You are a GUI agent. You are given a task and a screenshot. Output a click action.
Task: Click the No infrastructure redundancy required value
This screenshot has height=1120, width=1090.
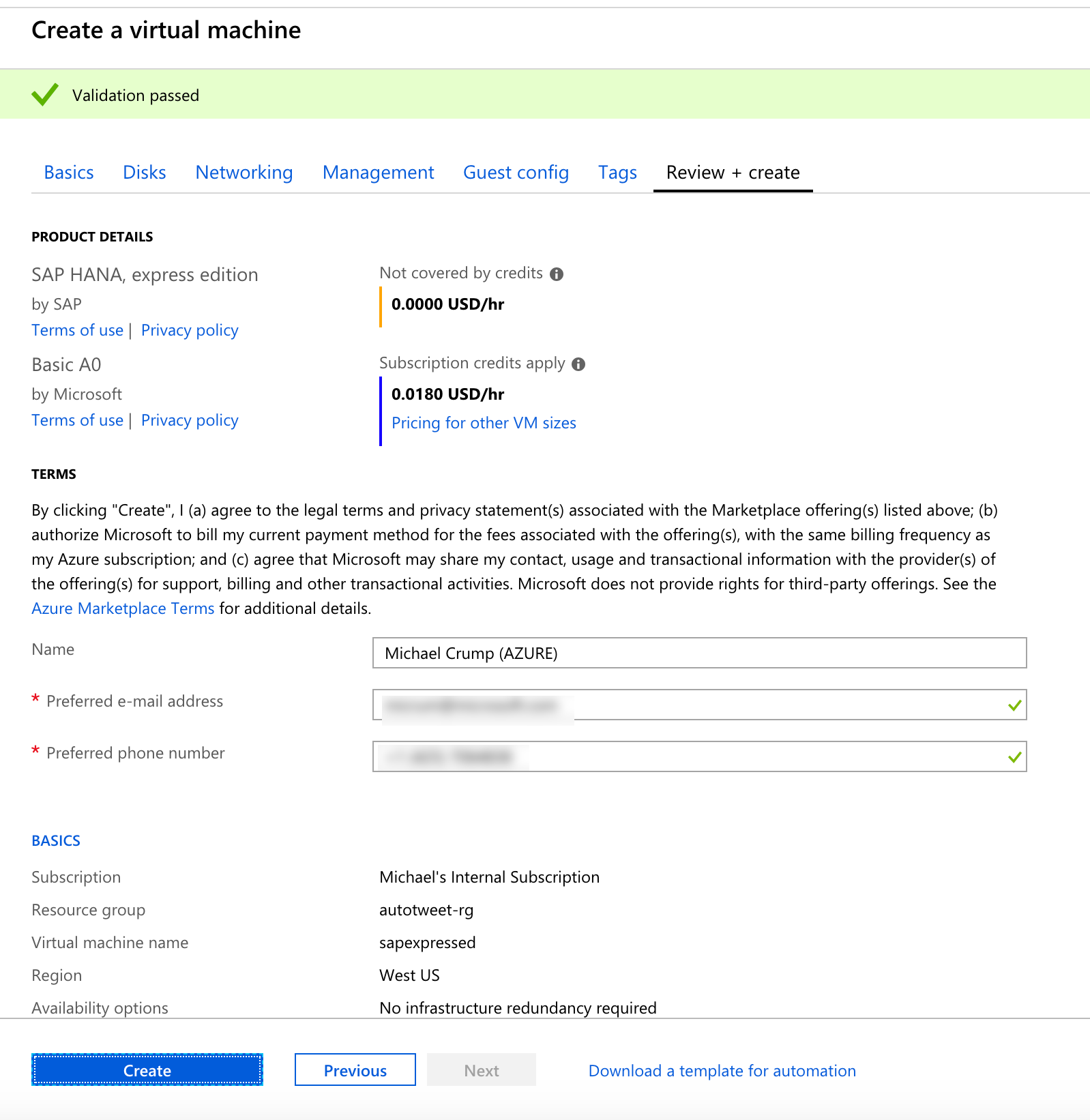(x=518, y=1008)
